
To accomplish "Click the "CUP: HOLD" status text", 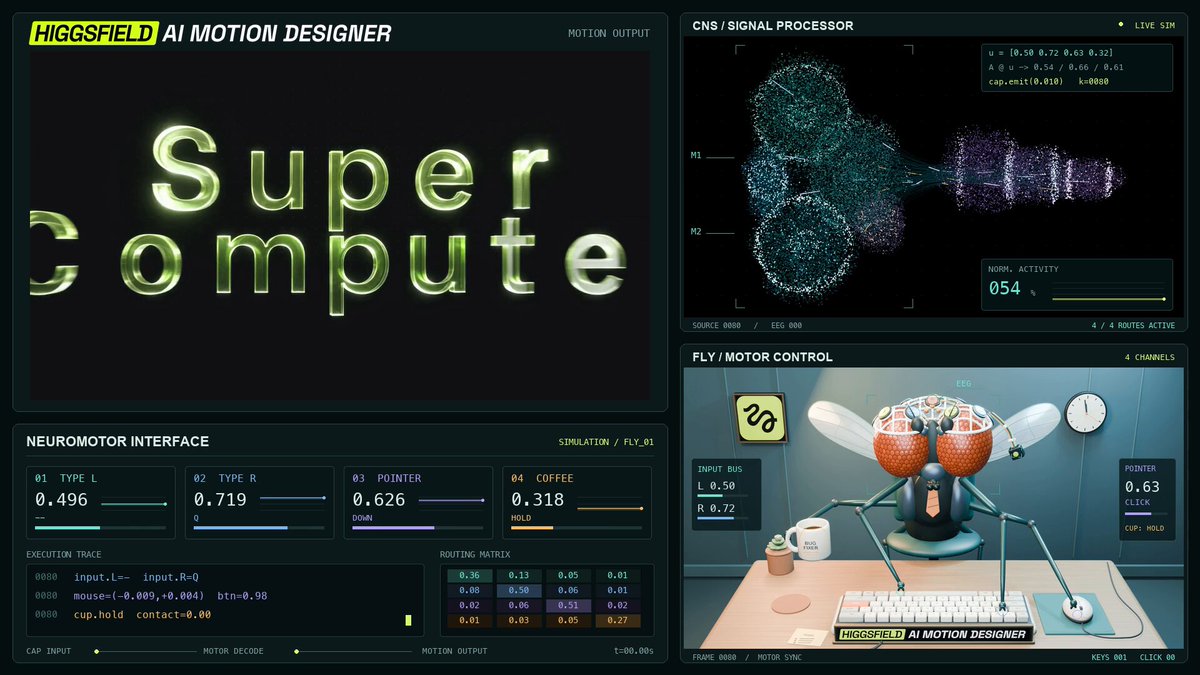I will [1145, 528].
